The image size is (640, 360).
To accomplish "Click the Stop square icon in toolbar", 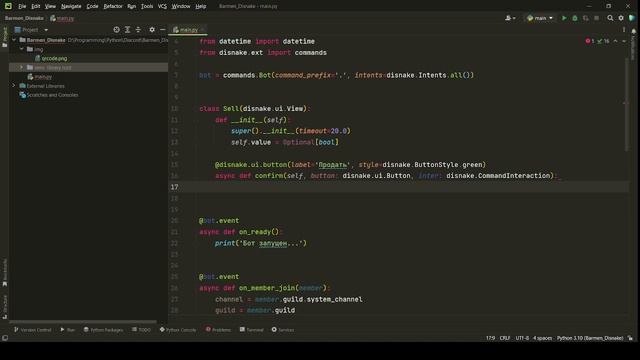I will [x=596, y=18].
